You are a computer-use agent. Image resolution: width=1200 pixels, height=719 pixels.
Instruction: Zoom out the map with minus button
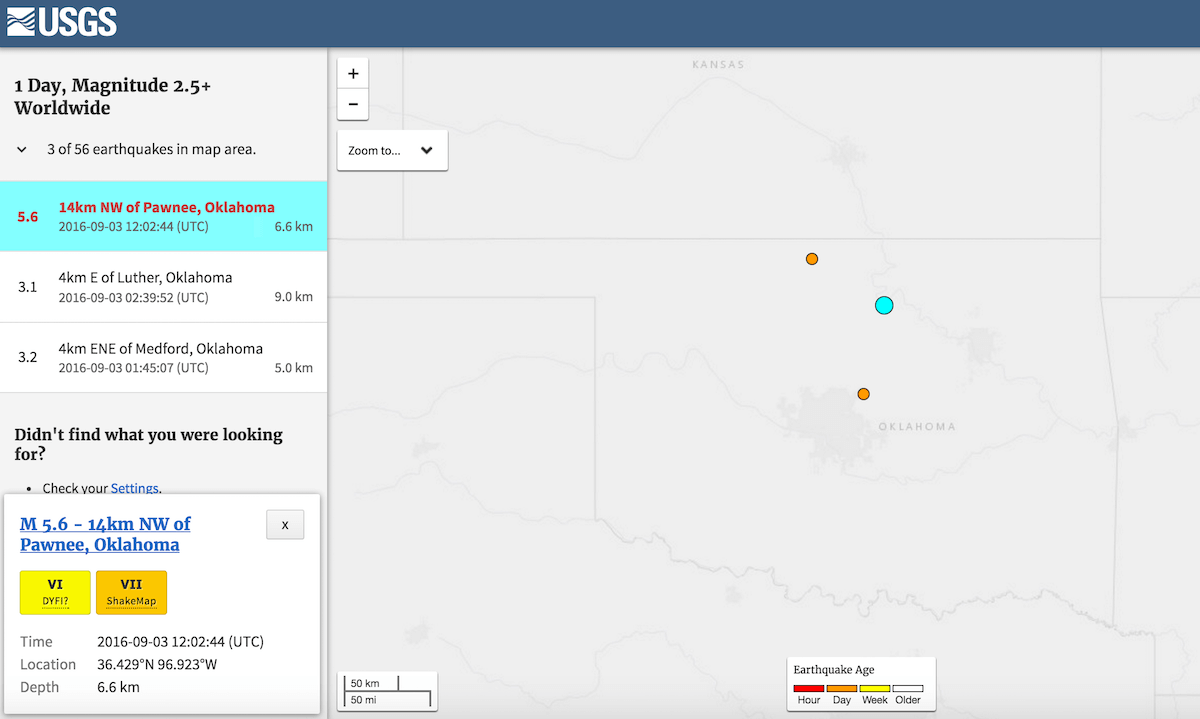click(353, 104)
